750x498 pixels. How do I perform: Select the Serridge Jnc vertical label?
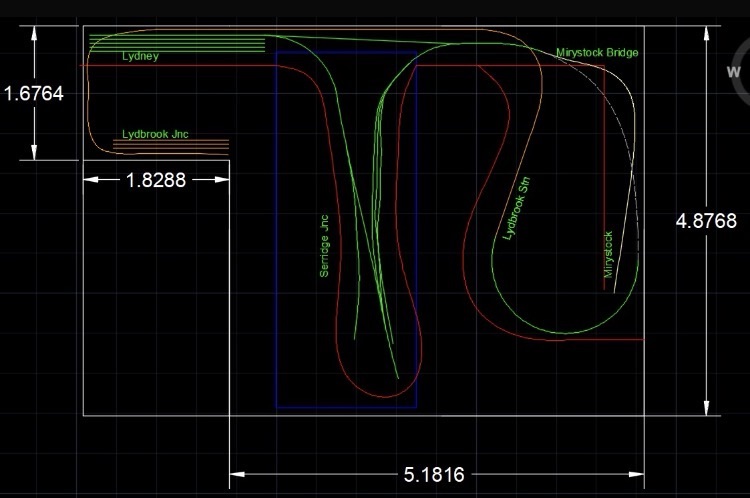(x=324, y=243)
